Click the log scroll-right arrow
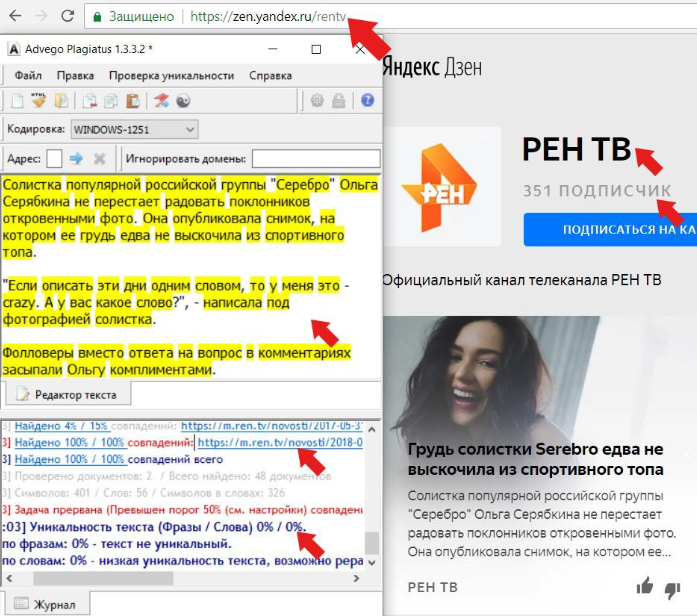This screenshot has height=616, width=697. pos(356,578)
